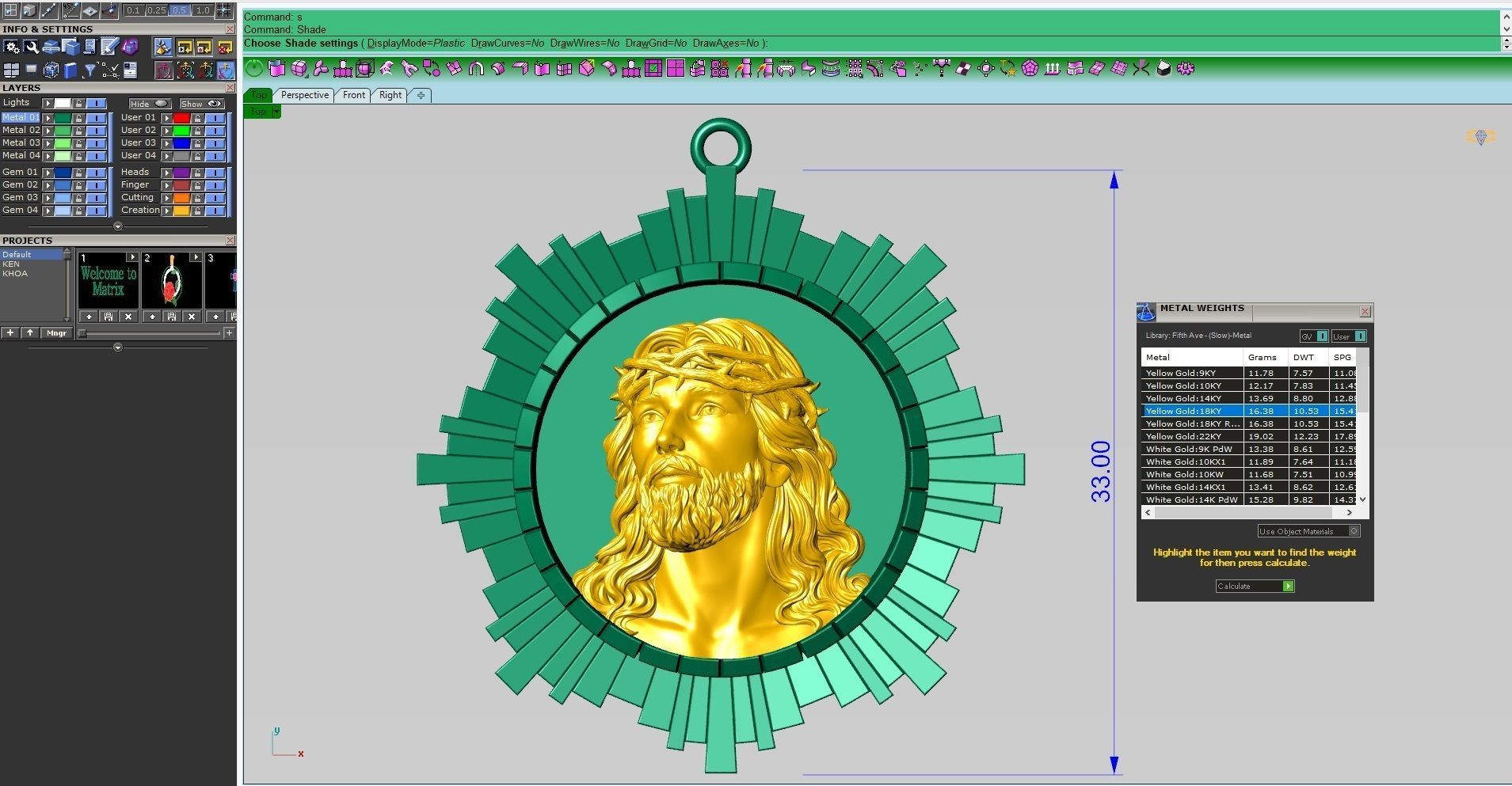Click the yellow star rotate tool
The height and width of the screenshot is (786, 1512).
(x=1007, y=68)
